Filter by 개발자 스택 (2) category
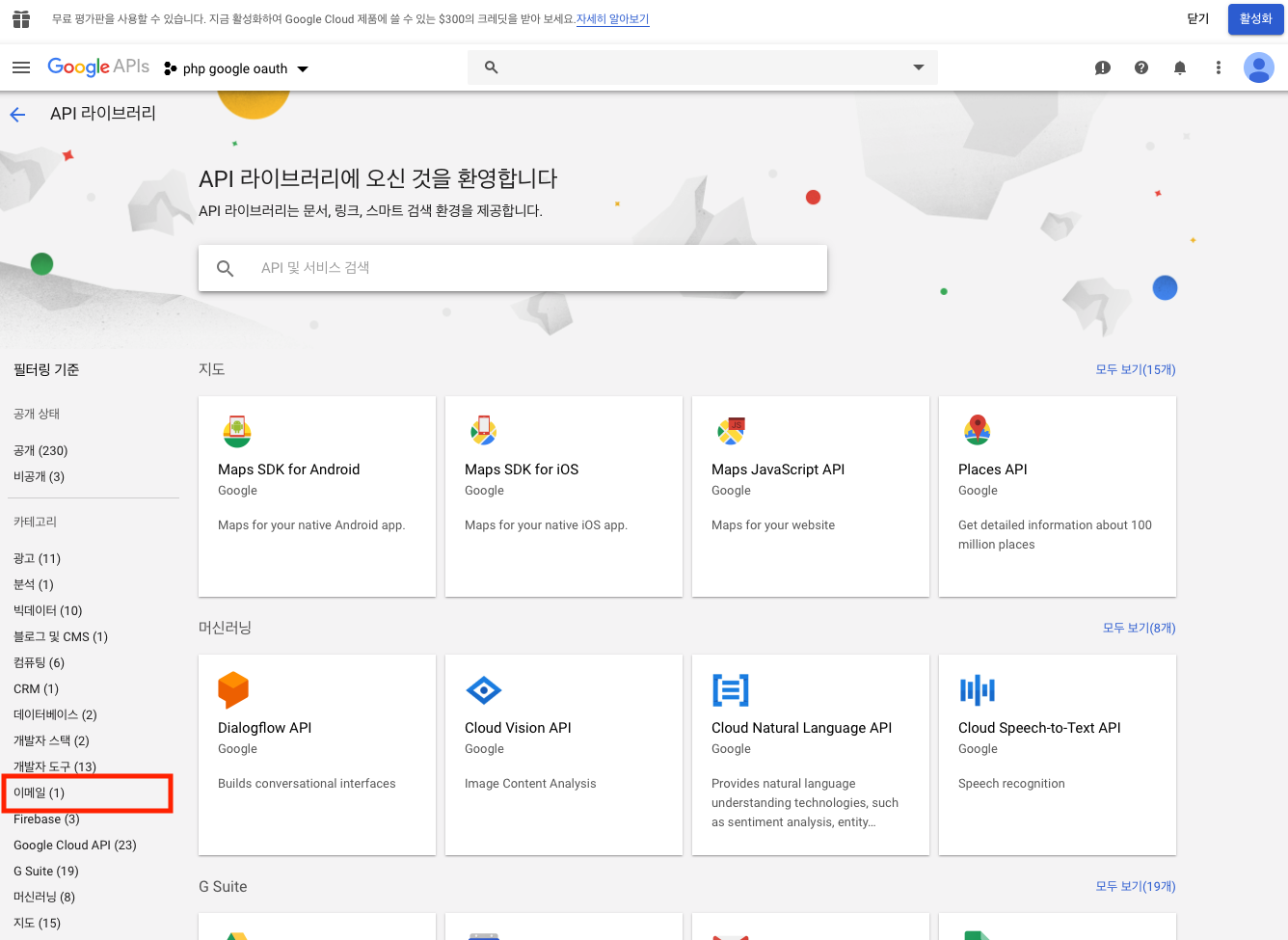 (51, 740)
